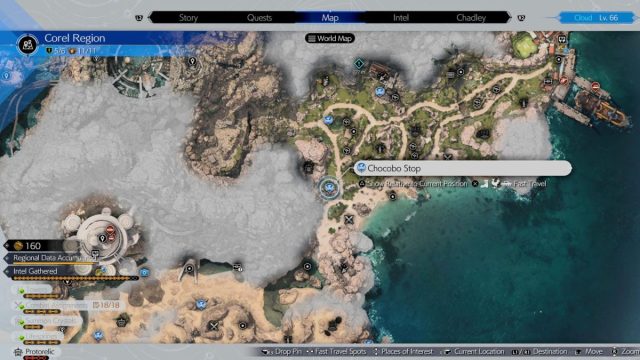Click the Current Location prompt
The width and height of the screenshot is (640, 360).
474,351
